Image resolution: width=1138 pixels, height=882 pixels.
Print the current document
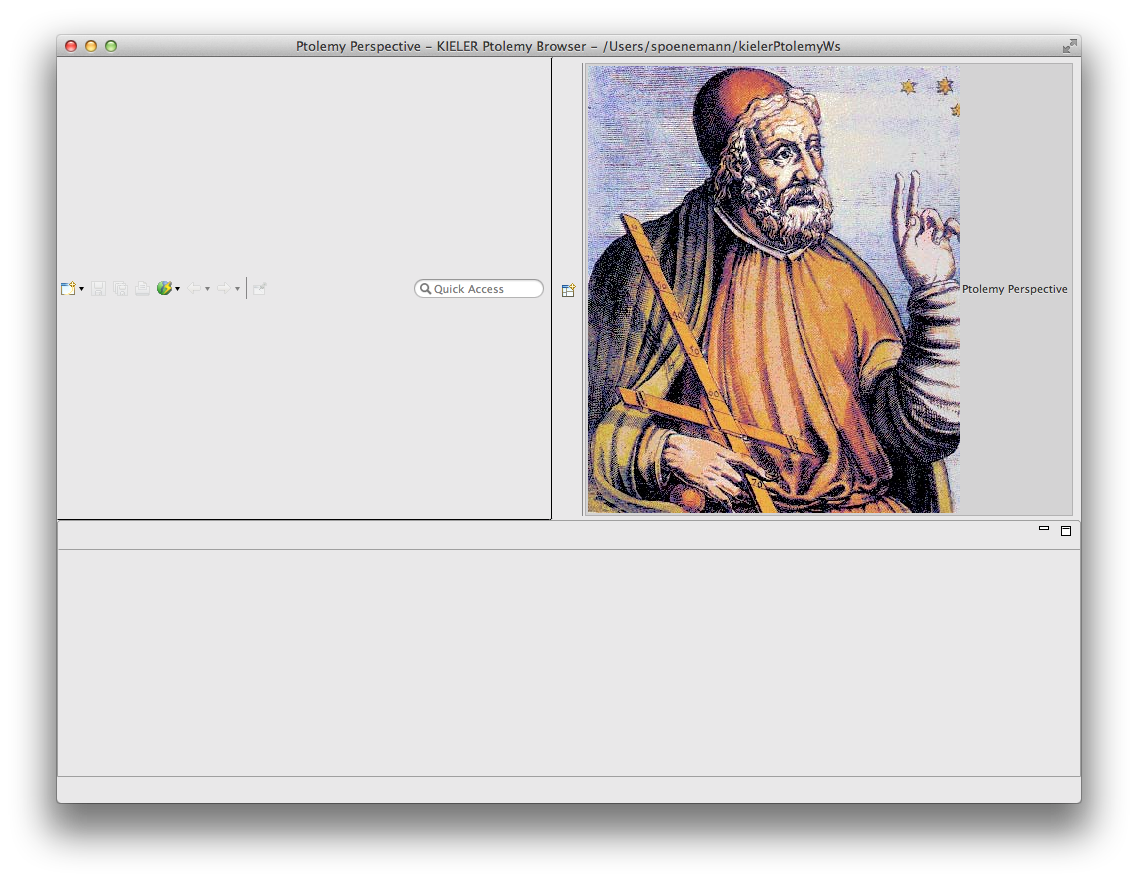click(143, 288)
